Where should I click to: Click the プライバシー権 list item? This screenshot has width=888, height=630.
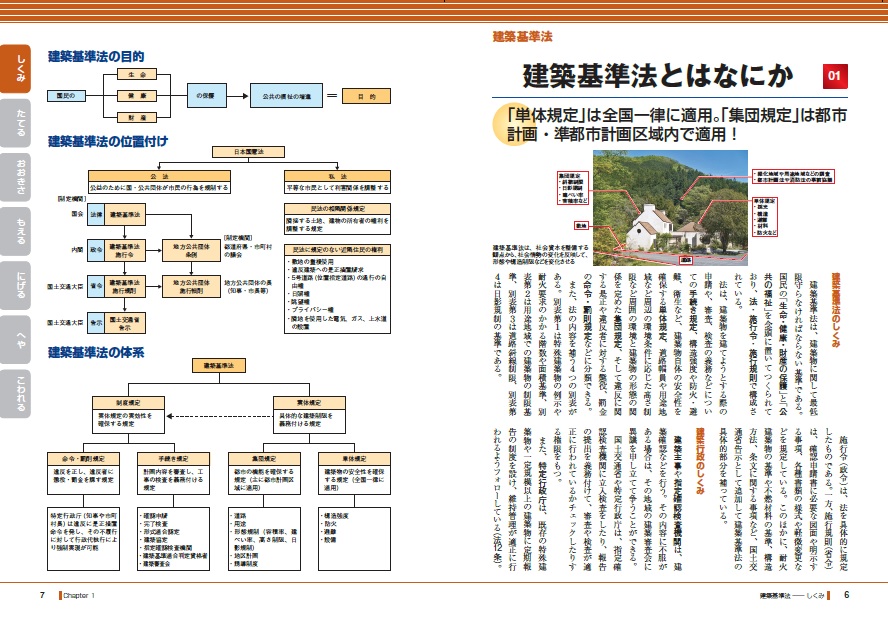312,310
